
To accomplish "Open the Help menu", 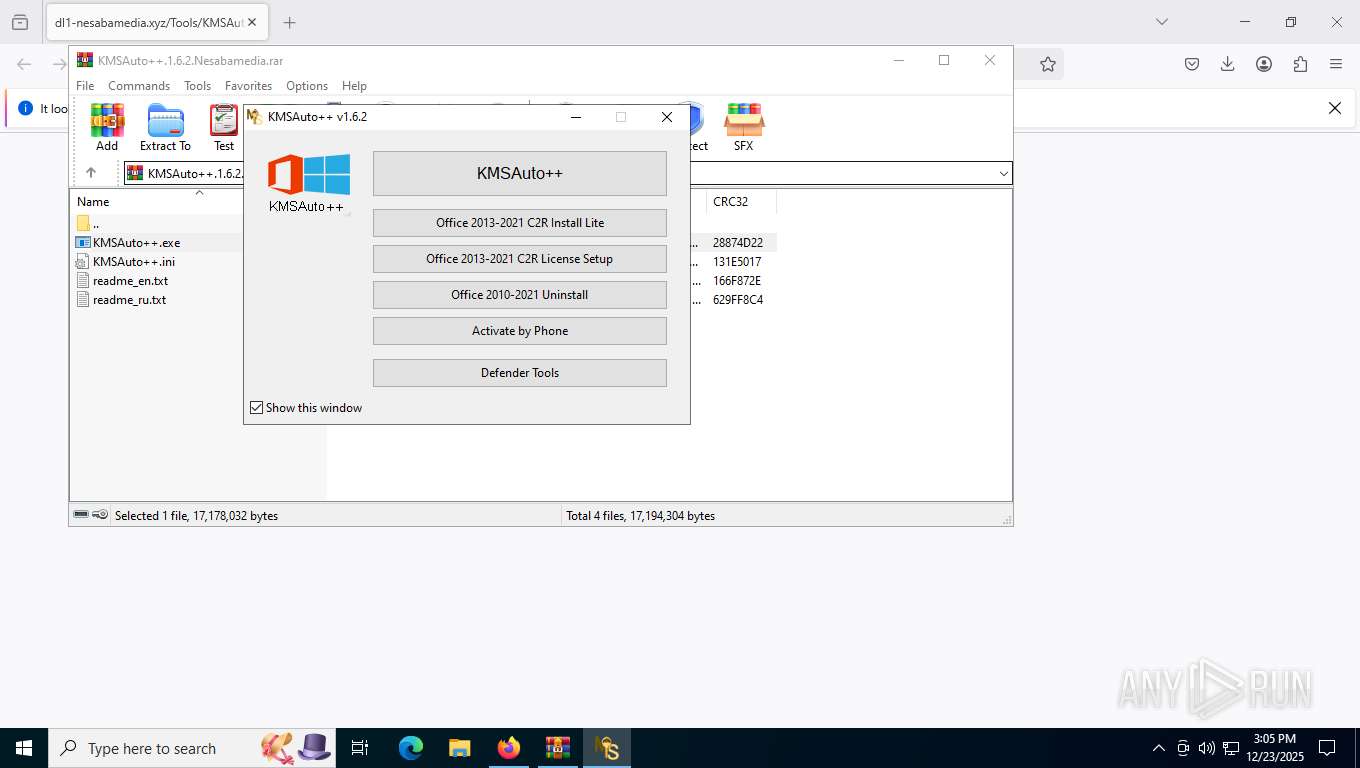I will 354,86.
